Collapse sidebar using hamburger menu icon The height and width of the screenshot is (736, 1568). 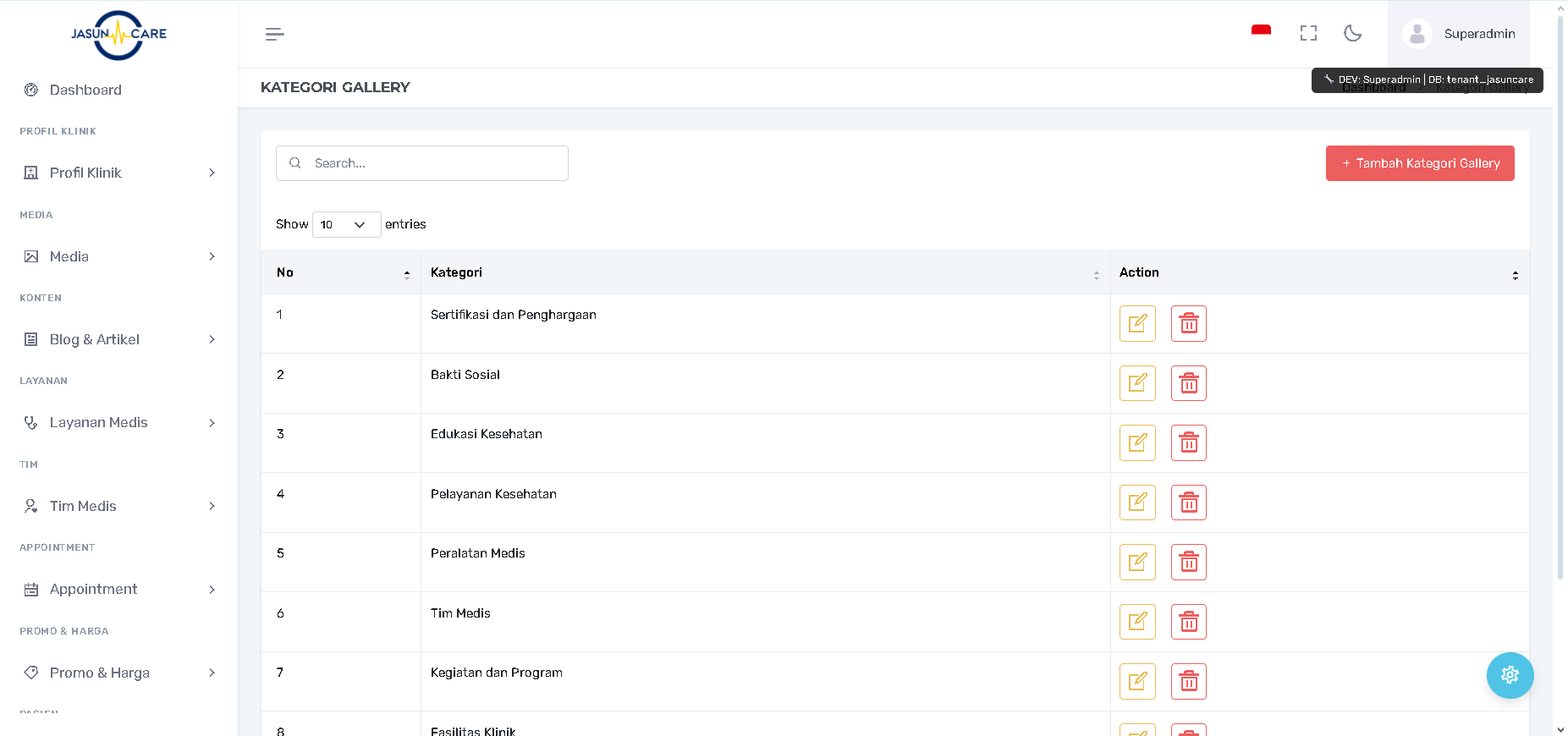[274, 34]
